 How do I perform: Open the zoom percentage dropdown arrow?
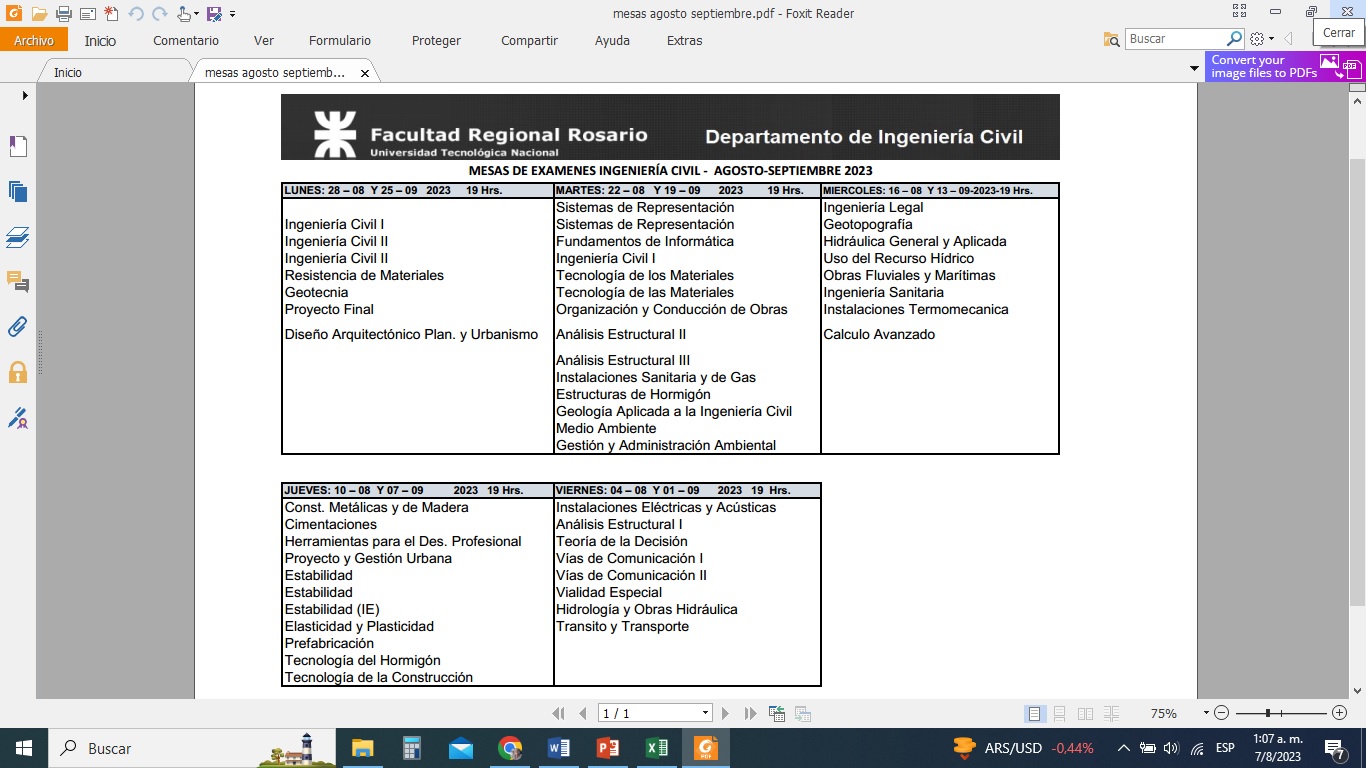click(1206, 713)
